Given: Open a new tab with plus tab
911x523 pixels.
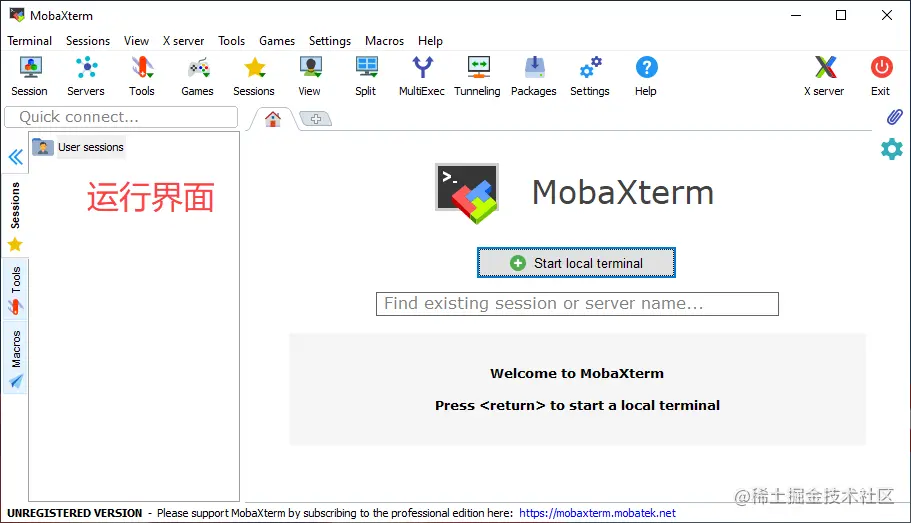Looking at the screenshot, I should point(315,119).
